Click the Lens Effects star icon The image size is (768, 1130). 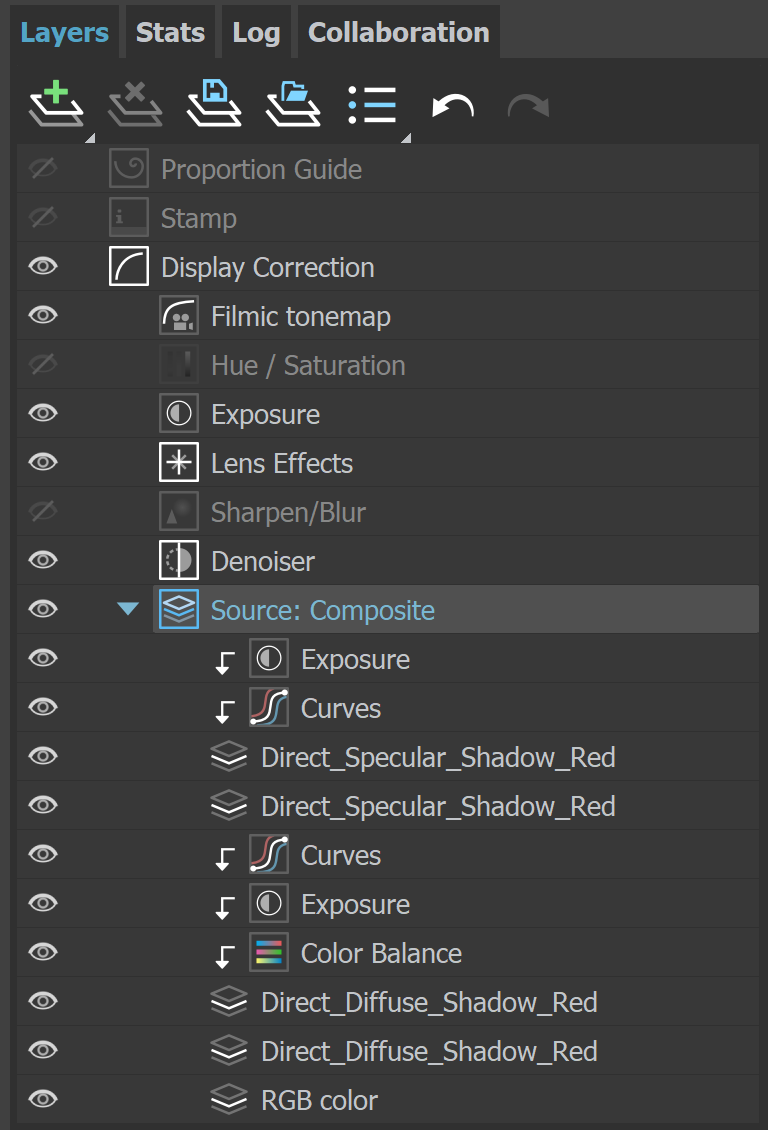point(179,464)
